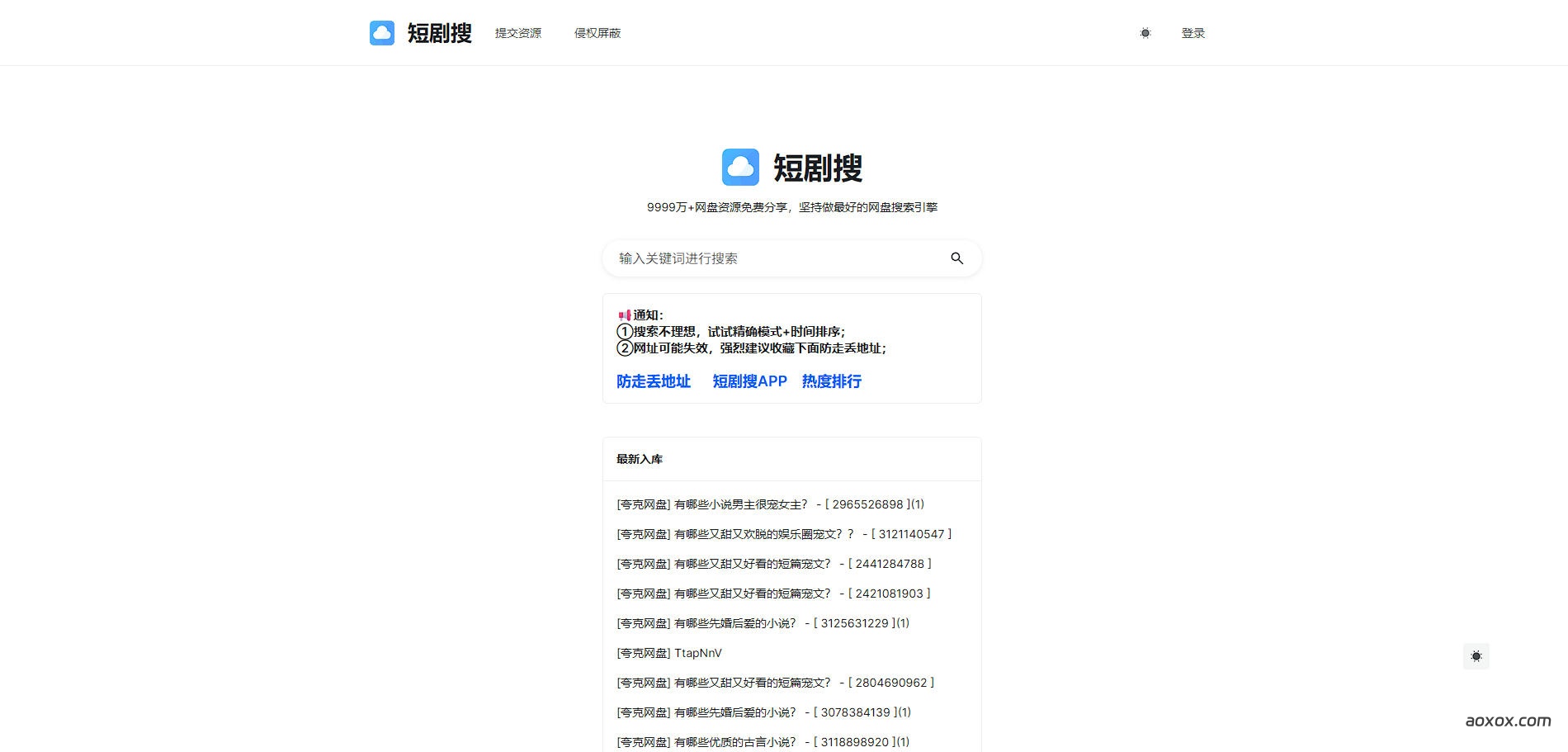Screen dimensions: 1568x752
Task: Click the megaphone icon beside 通知
Action: 623,314
